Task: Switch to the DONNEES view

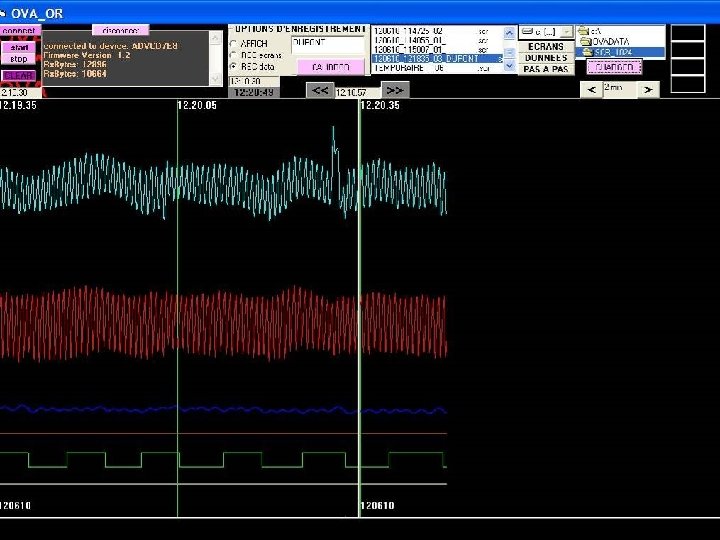Action: tap(546, 58)
